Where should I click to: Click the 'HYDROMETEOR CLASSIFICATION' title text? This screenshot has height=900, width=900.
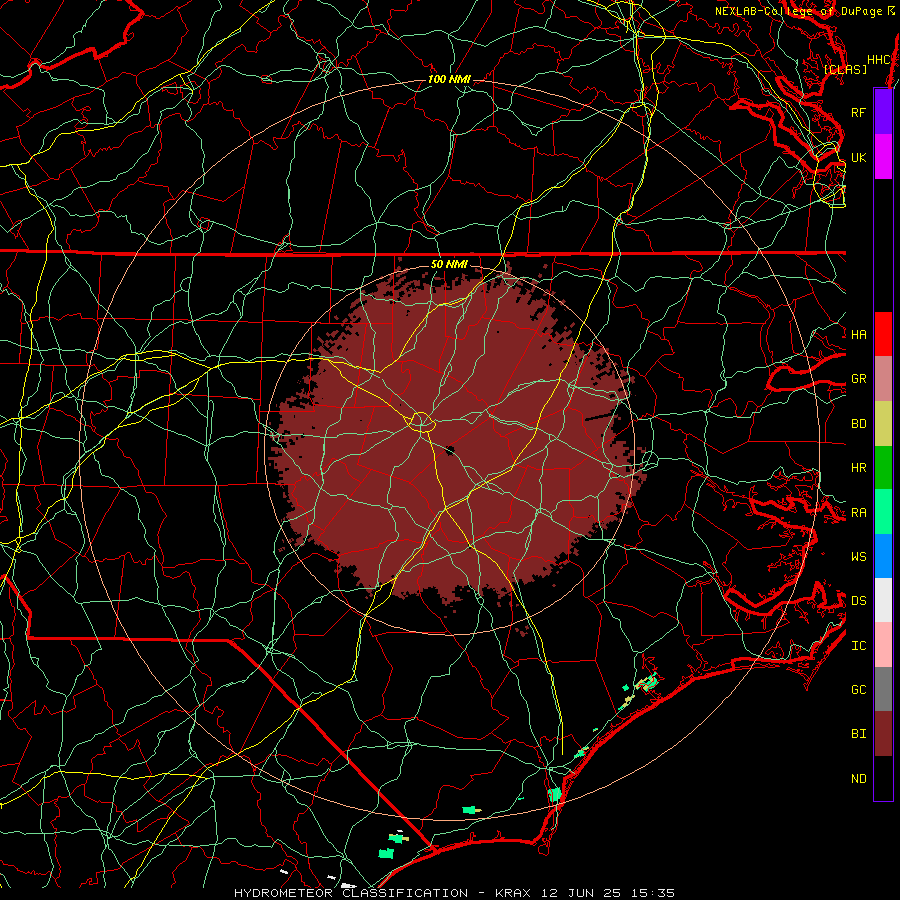click(x=351, y=893)
